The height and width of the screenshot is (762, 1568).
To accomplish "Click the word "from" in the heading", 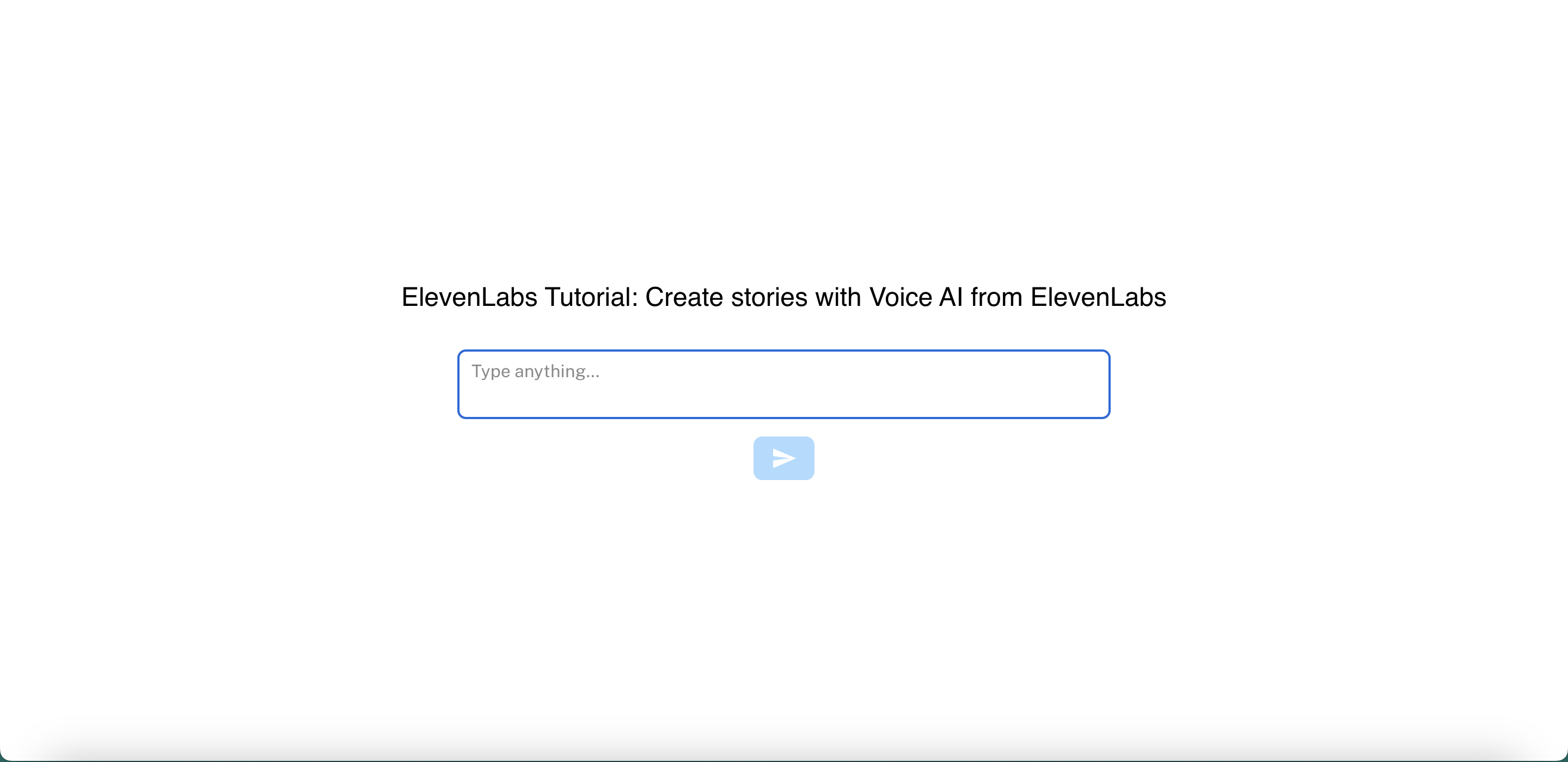I will click(x=996, y=297).
